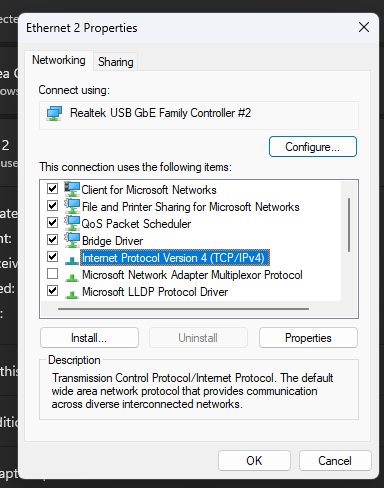This screenshot has width=384, height=488.
Task: Open Configure for the Realtek adapter
Action: point(313,146)
